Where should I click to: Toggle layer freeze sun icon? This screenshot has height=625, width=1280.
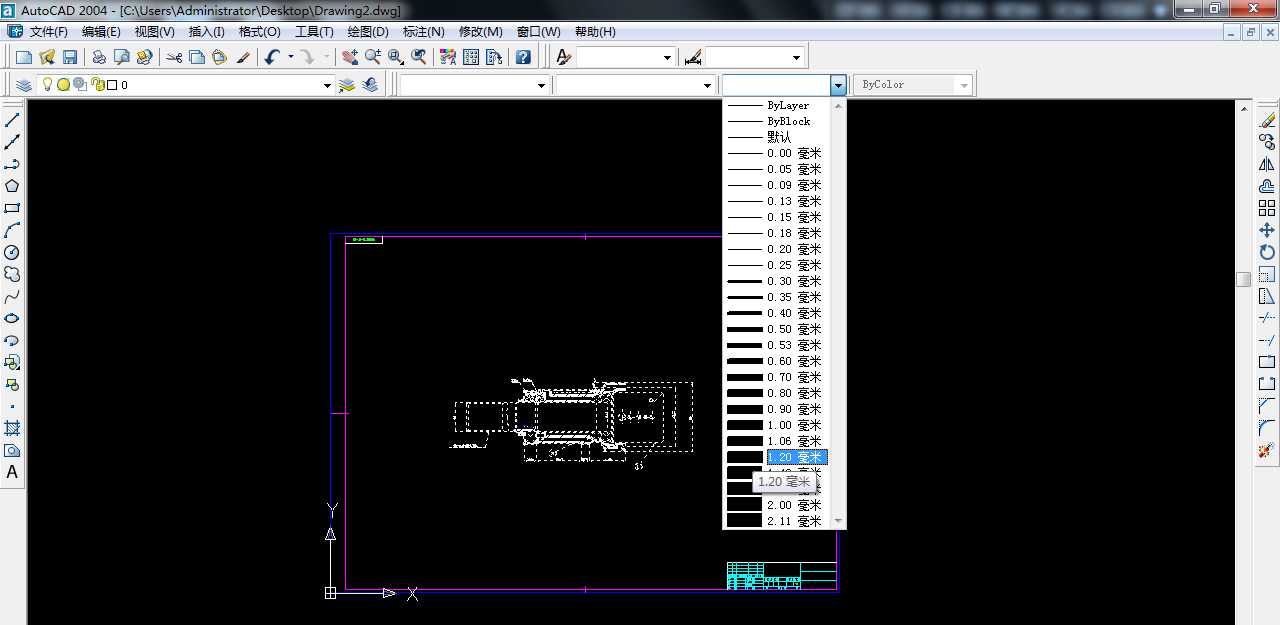(x=63, y=85)
